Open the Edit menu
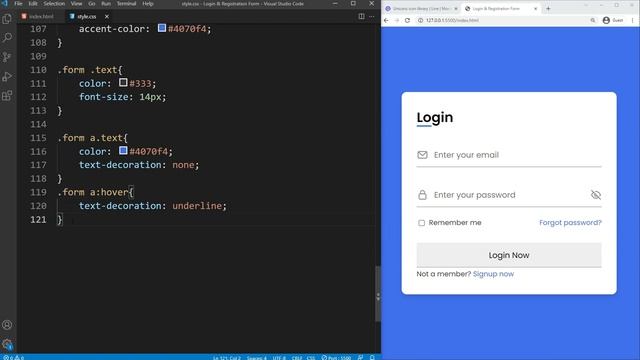 click(33, 4)
